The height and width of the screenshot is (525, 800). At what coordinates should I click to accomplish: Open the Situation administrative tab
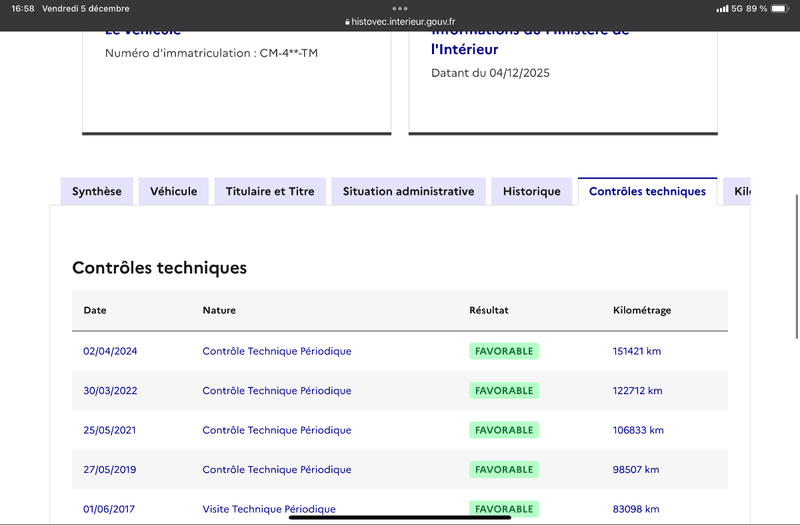click(408, 191)
